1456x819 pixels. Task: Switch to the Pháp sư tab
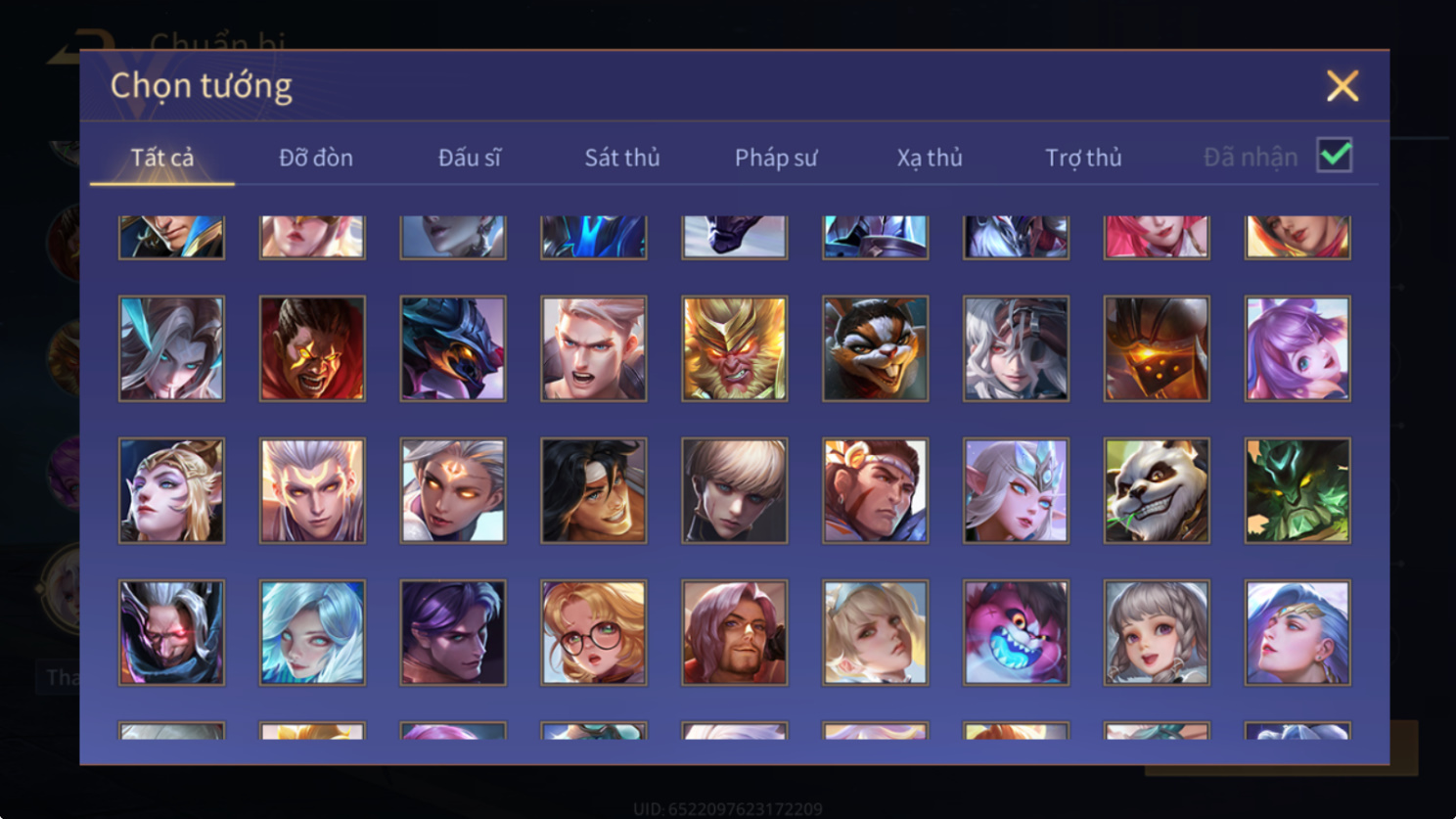tap(776, 158)
